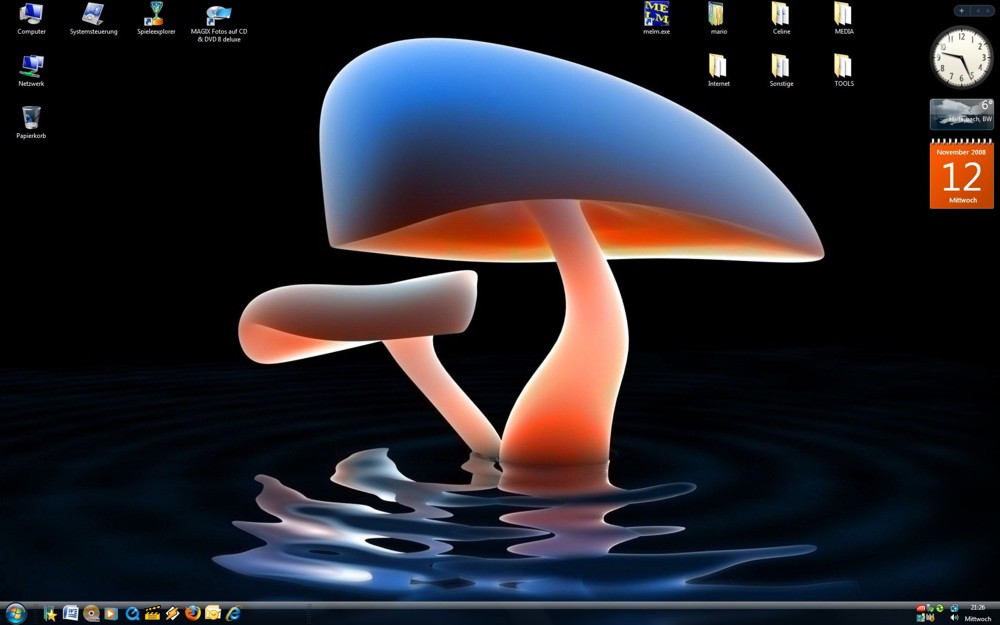
Task: Click the volume speaker tray icon
Action: click(x=954, y=619)
